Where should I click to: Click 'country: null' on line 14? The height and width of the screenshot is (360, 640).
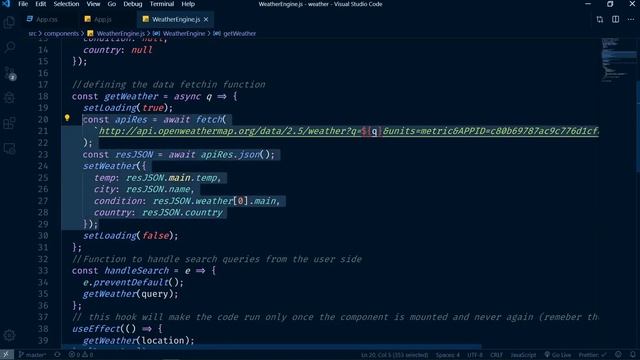click(118, 50)
